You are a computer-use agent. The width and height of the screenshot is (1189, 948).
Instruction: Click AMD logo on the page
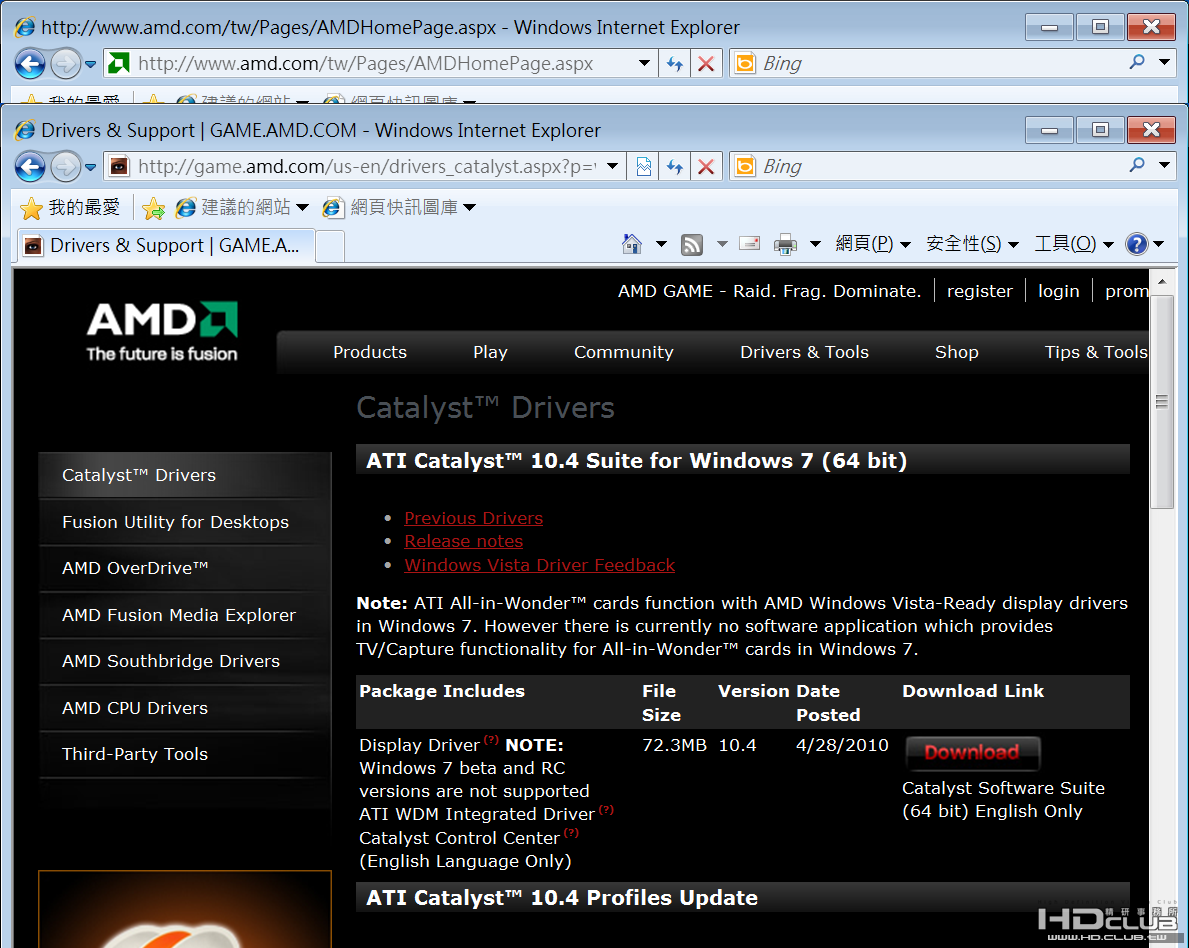point(162,331)
